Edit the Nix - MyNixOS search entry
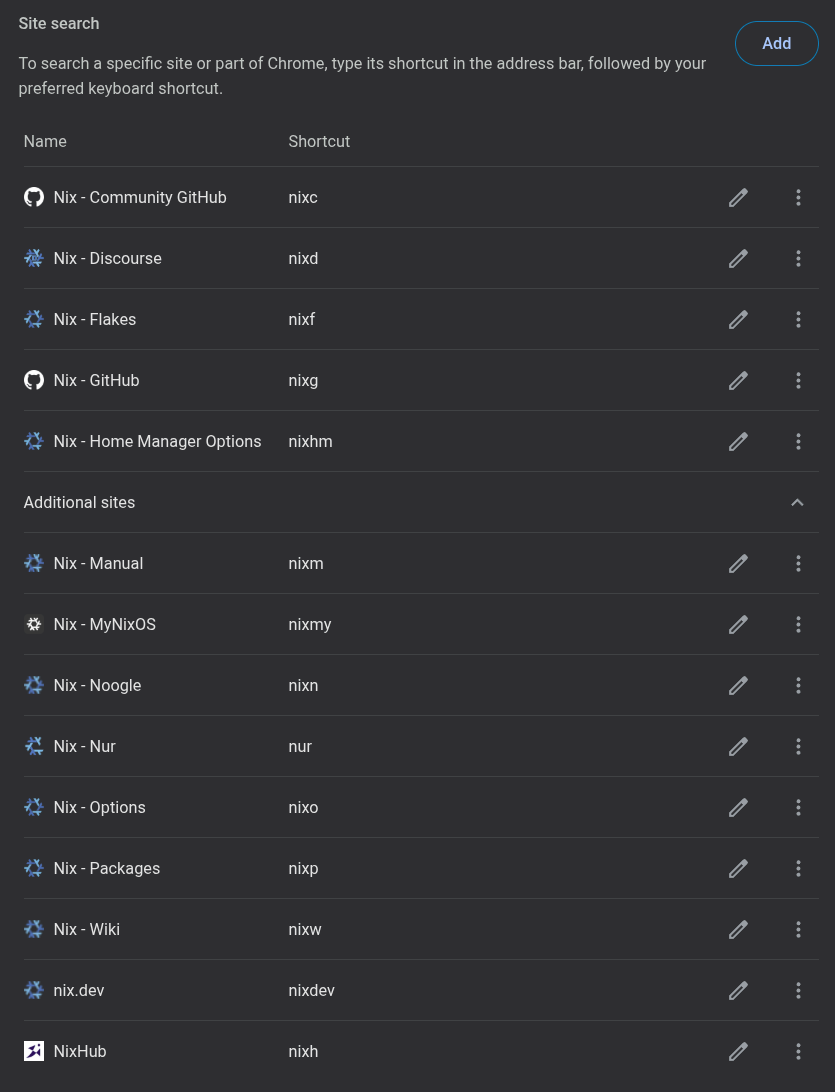Viewport: 835px width, 1092px height. [738, 625]
